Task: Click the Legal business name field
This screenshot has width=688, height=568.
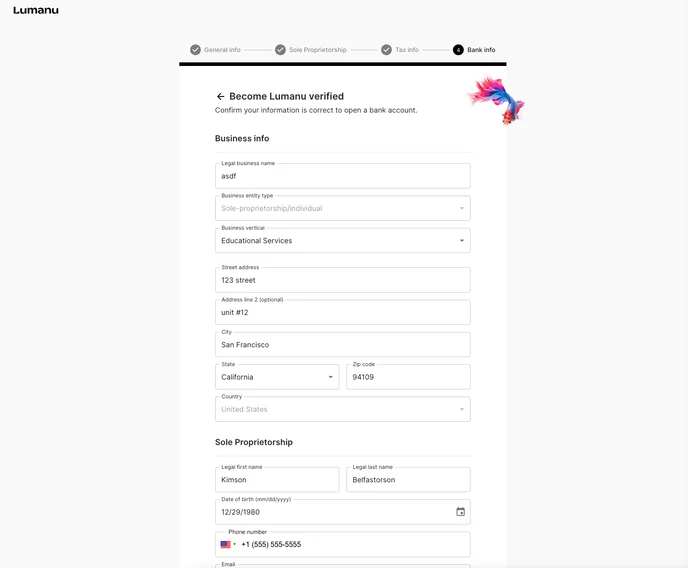Action: 342,176
